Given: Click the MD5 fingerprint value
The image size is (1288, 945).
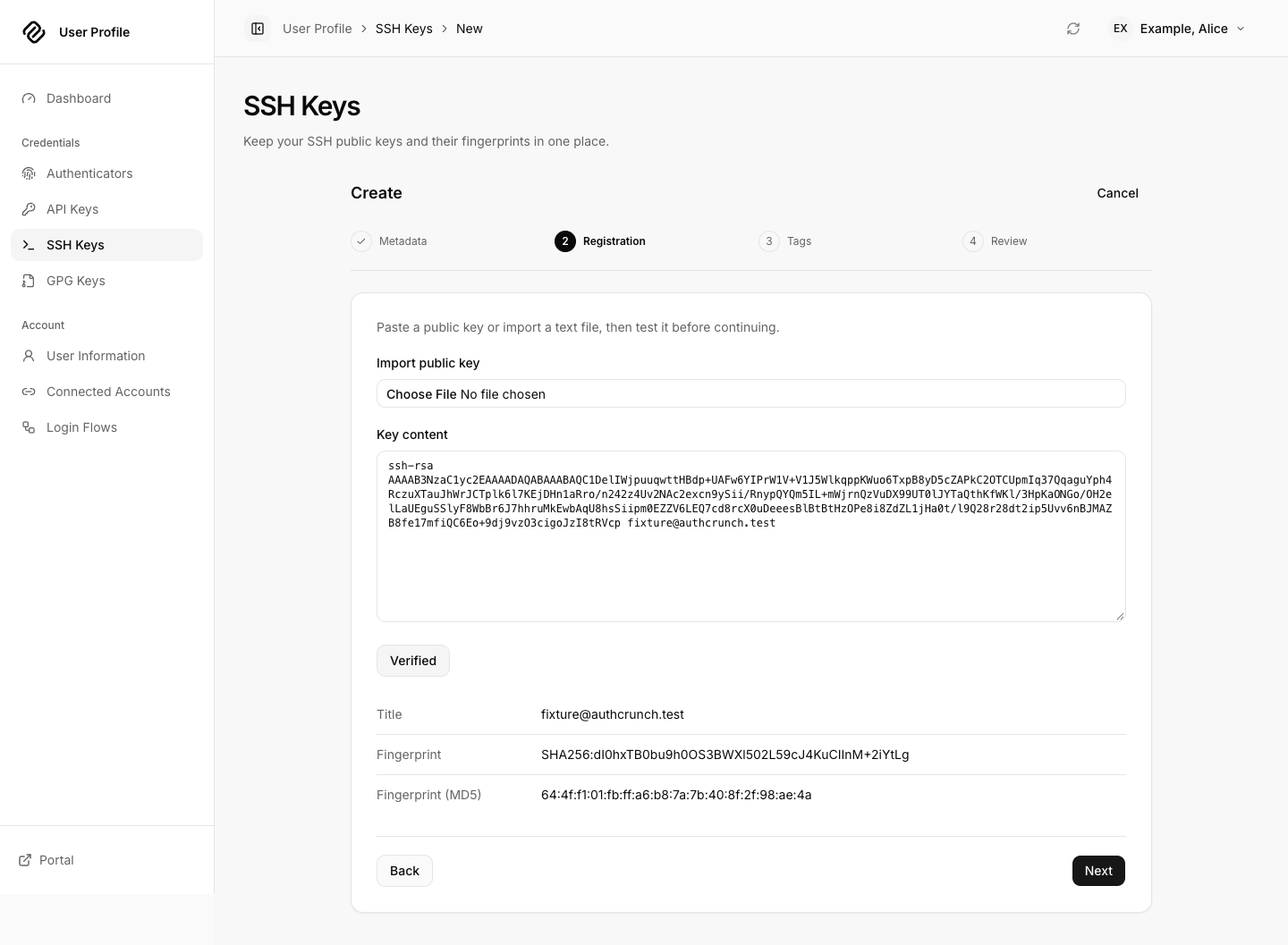Looking at the screenshot, I should (x=676, y=795).
